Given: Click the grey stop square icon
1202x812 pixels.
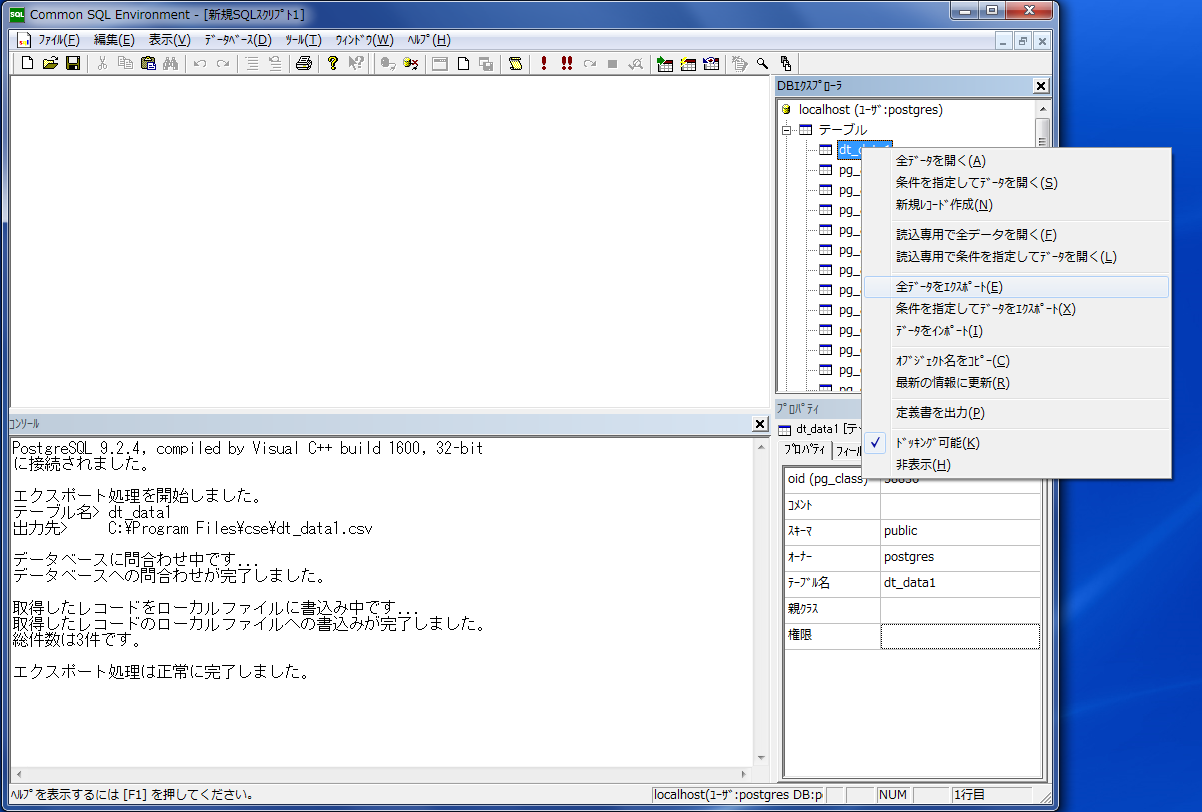Looking at the screenshot, I should click(612, 63).
